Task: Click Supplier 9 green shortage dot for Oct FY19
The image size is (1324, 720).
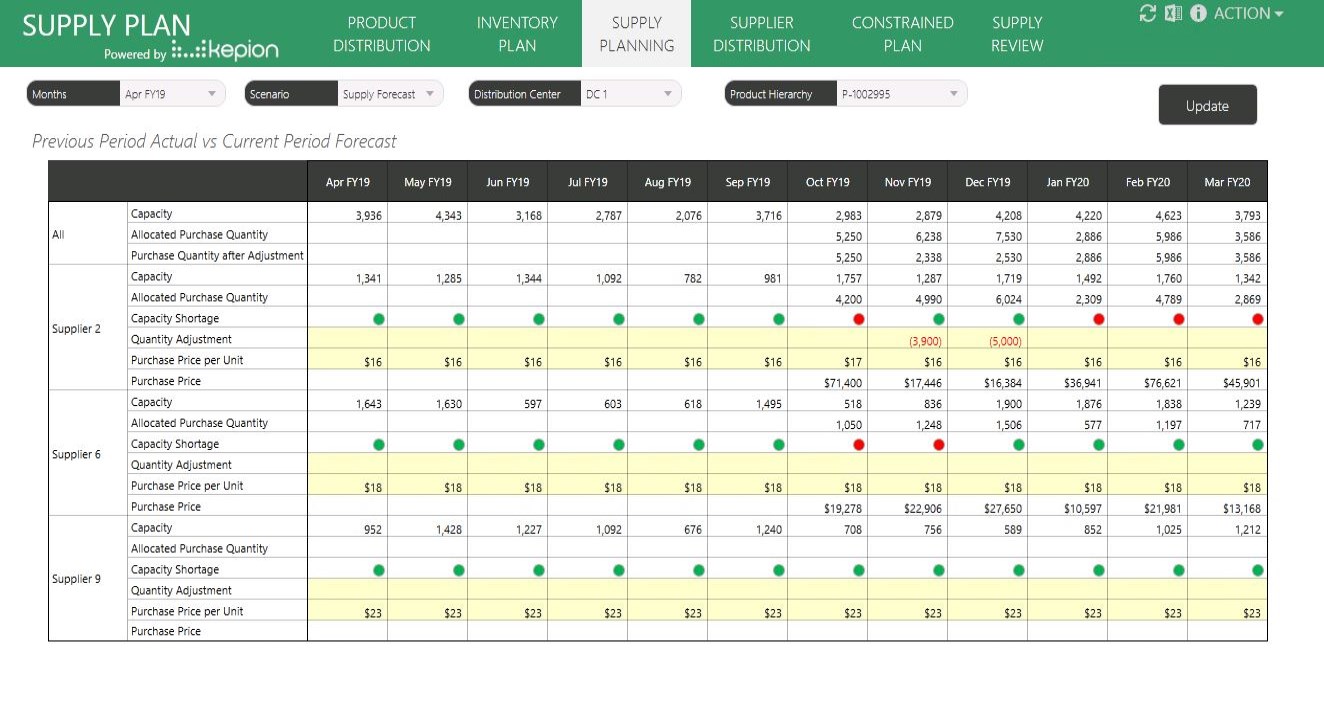Action: point(858,570)
